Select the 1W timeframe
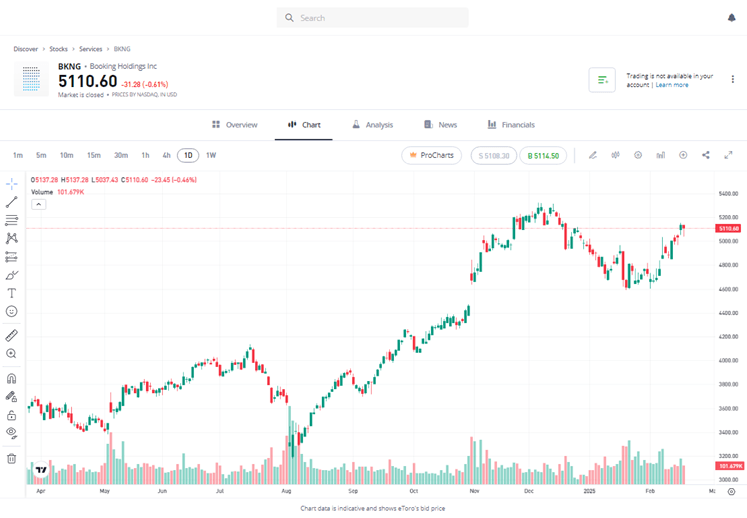This screenshot has width=747, height=518. pos(211,155)
